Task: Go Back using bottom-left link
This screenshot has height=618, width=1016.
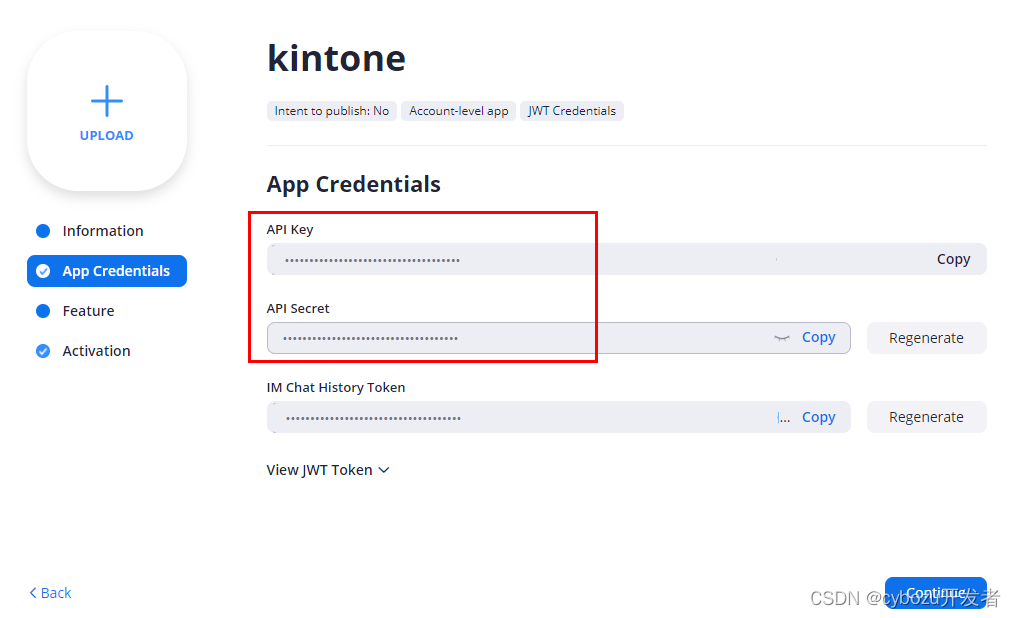Action: tap(51, 593)
